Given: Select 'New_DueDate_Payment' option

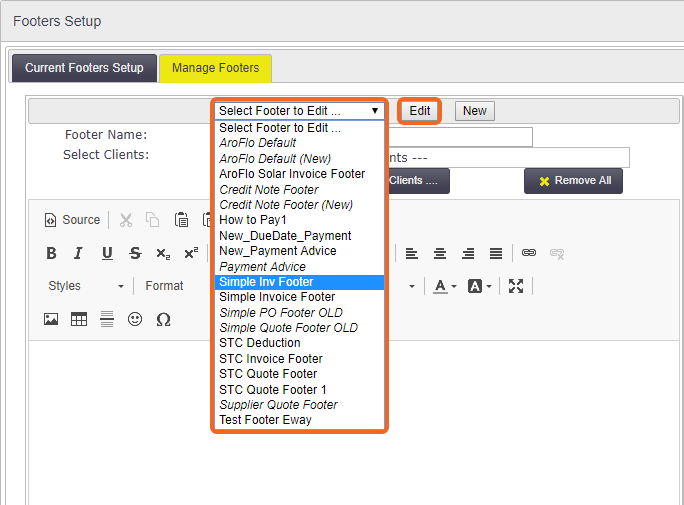Looking at the screenshot, I should (x=299, y=236).
